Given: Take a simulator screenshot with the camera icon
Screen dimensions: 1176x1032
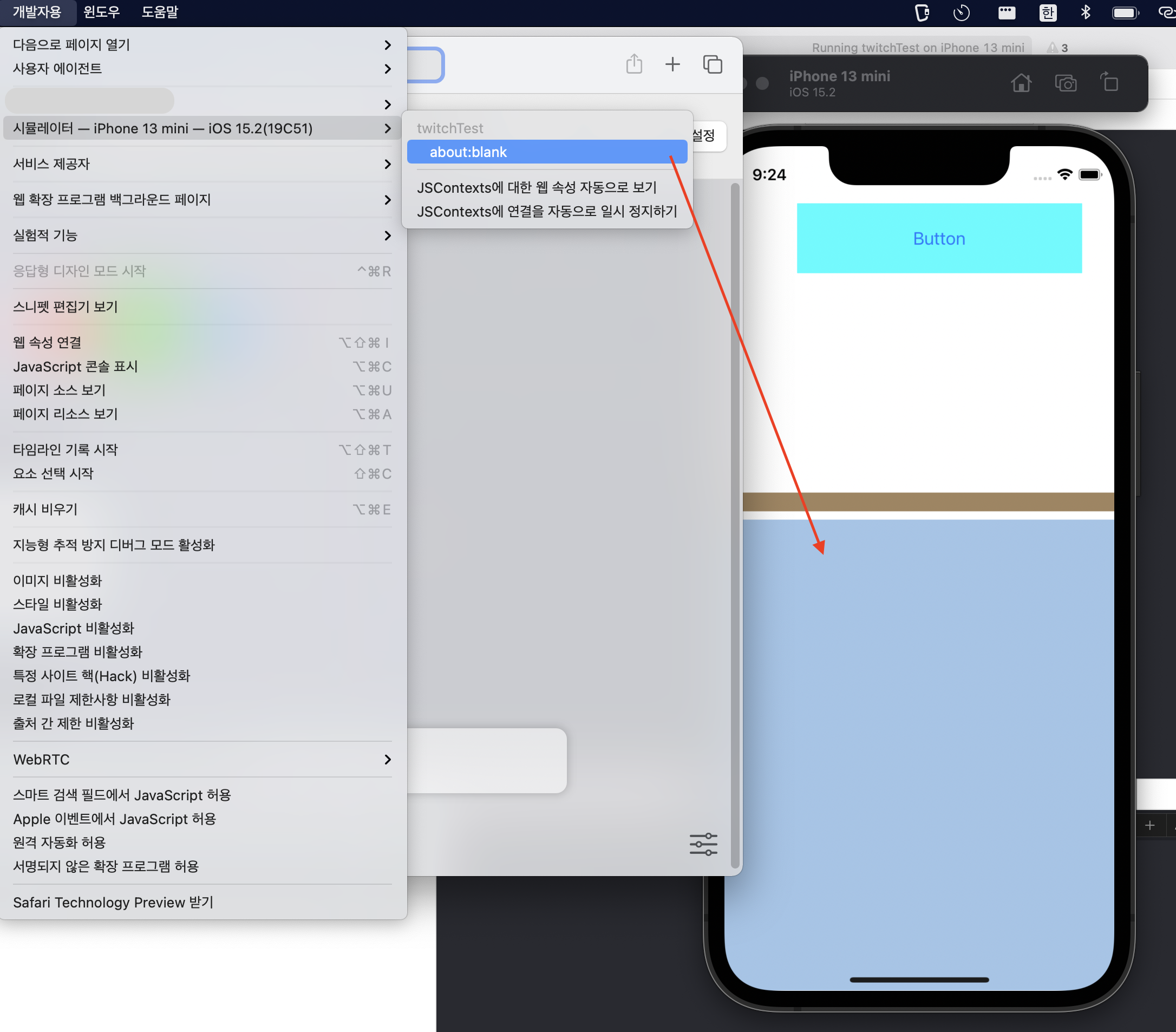Looking at the screenshot, I should tap(1065, 83).
